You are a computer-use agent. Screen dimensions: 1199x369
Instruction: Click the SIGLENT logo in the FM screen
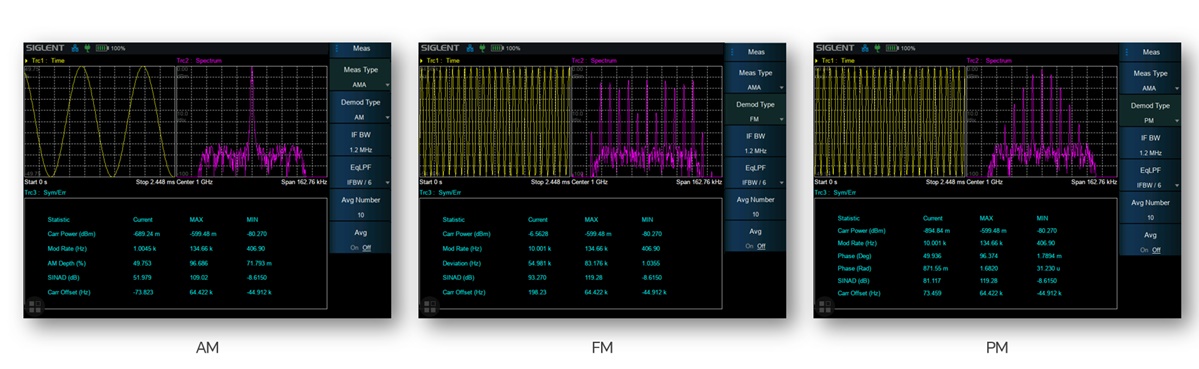[x=439, y=48]
